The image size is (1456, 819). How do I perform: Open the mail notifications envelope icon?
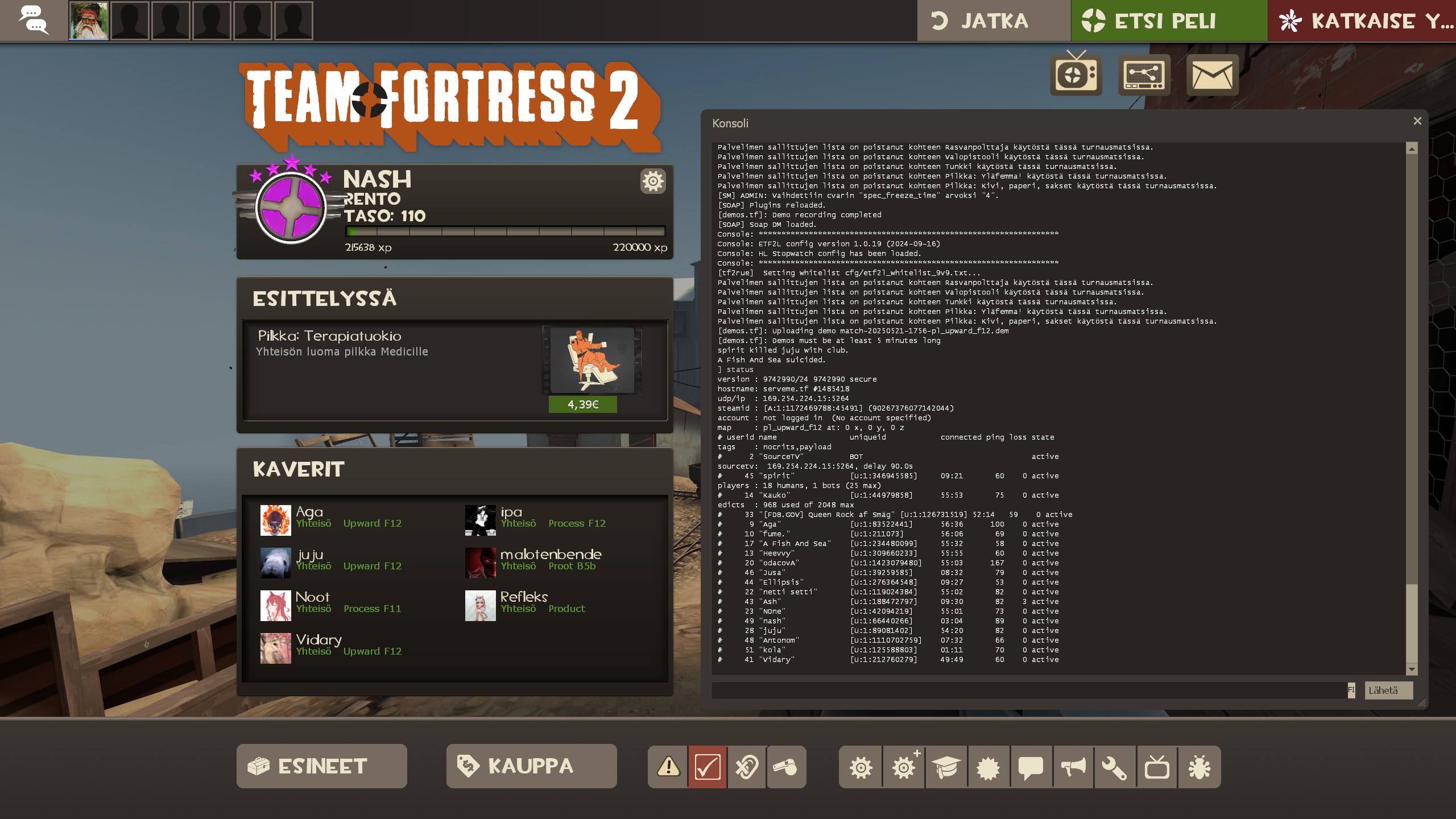coord(1213,75)
